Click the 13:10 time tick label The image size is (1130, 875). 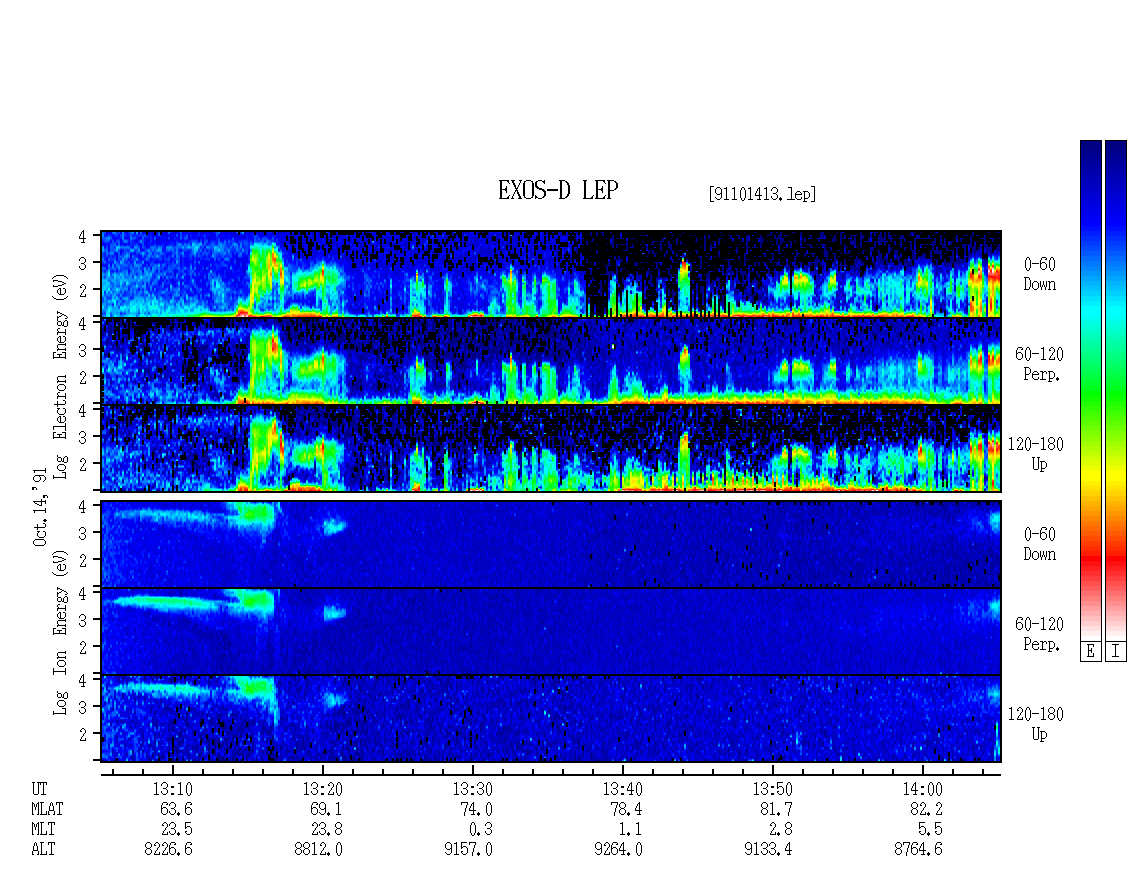[x=172, y=789]
